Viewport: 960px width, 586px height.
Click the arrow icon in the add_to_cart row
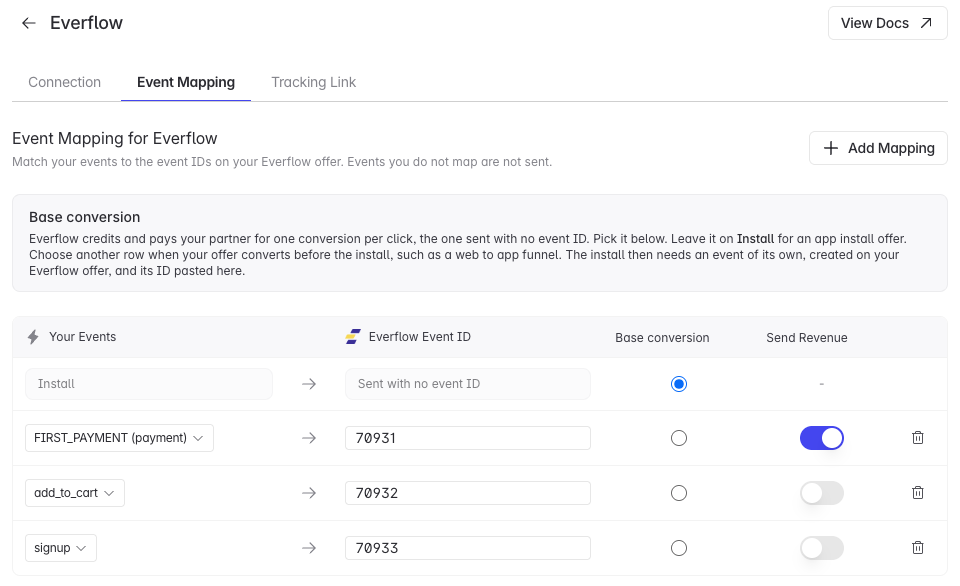309,493
